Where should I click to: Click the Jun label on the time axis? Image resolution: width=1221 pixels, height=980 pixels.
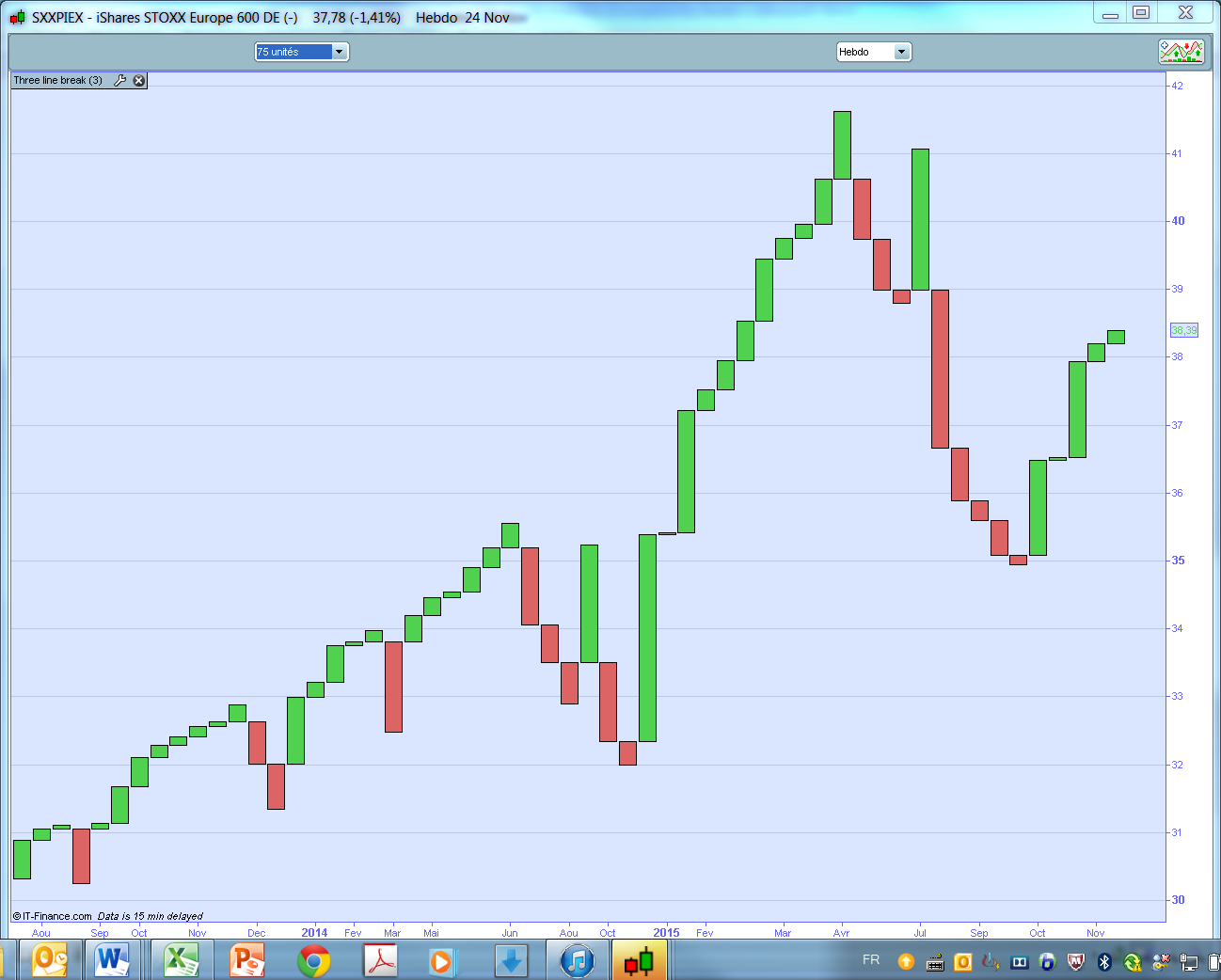(x=510, y=933)
